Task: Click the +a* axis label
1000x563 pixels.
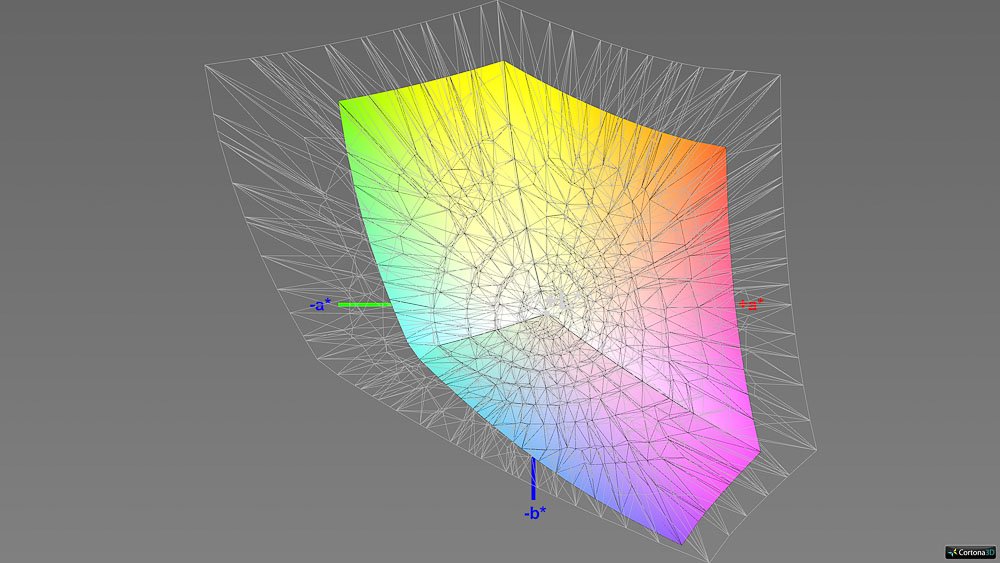Action: [x=751, y=305]
